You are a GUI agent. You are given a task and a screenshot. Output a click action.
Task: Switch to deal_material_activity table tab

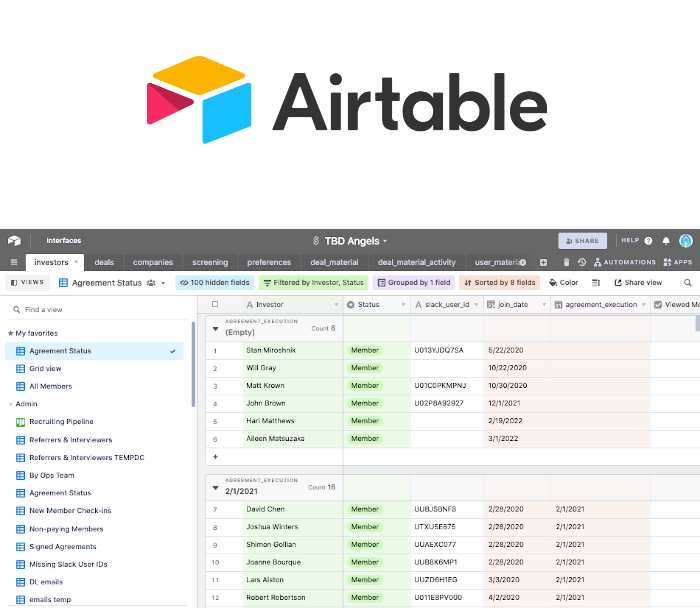(417, 262)
